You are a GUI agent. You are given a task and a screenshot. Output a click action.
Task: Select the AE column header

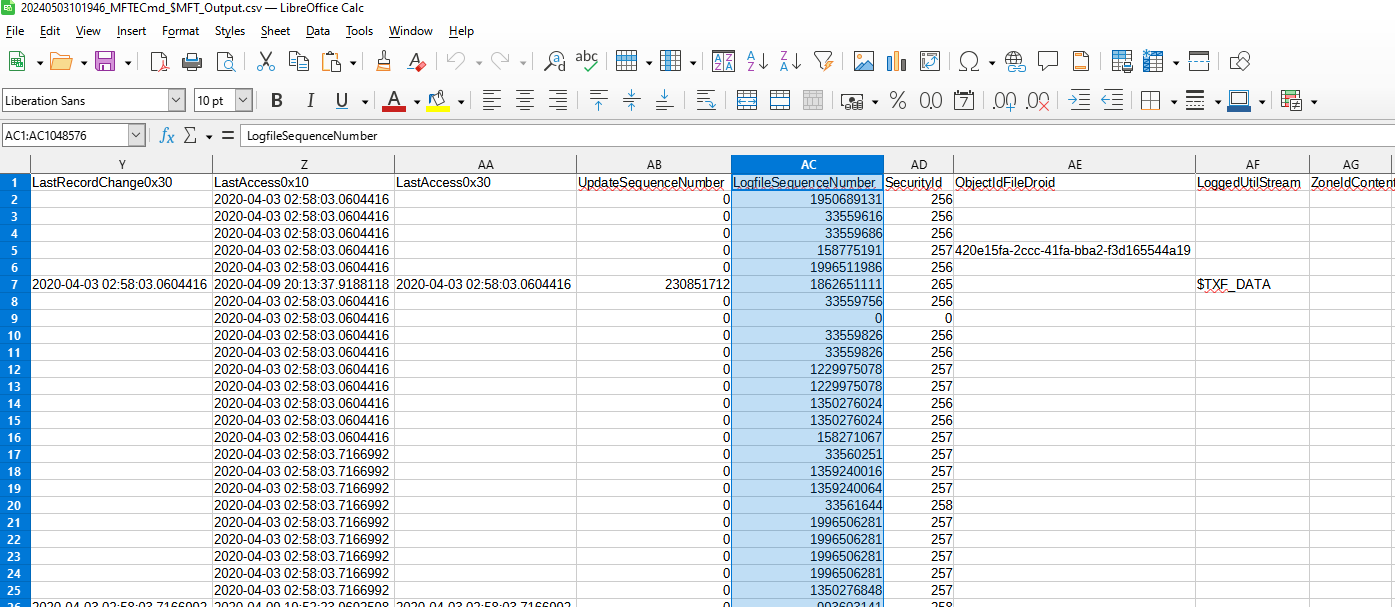click(1074, 165)
